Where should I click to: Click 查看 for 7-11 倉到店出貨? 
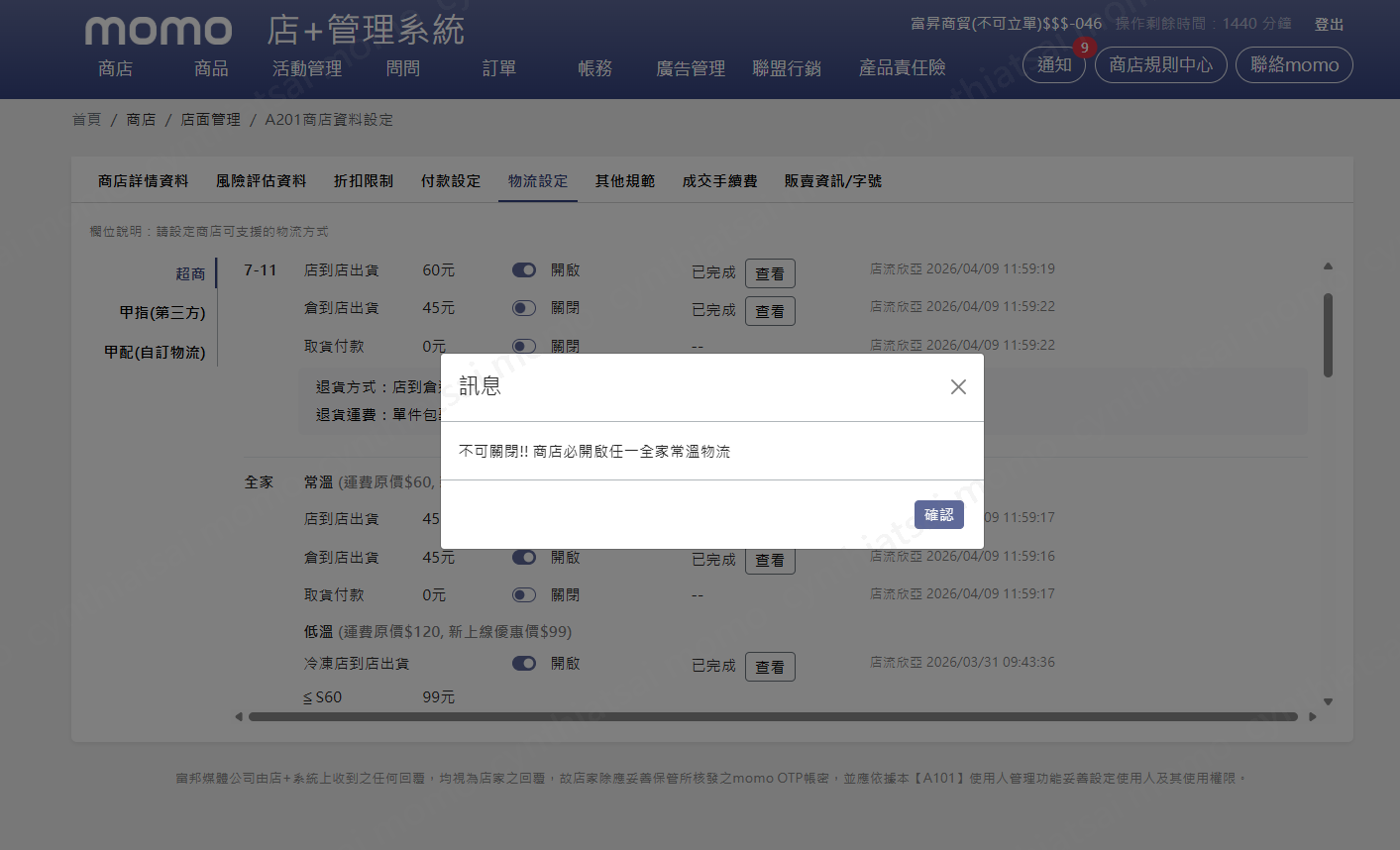click(770, 311)
